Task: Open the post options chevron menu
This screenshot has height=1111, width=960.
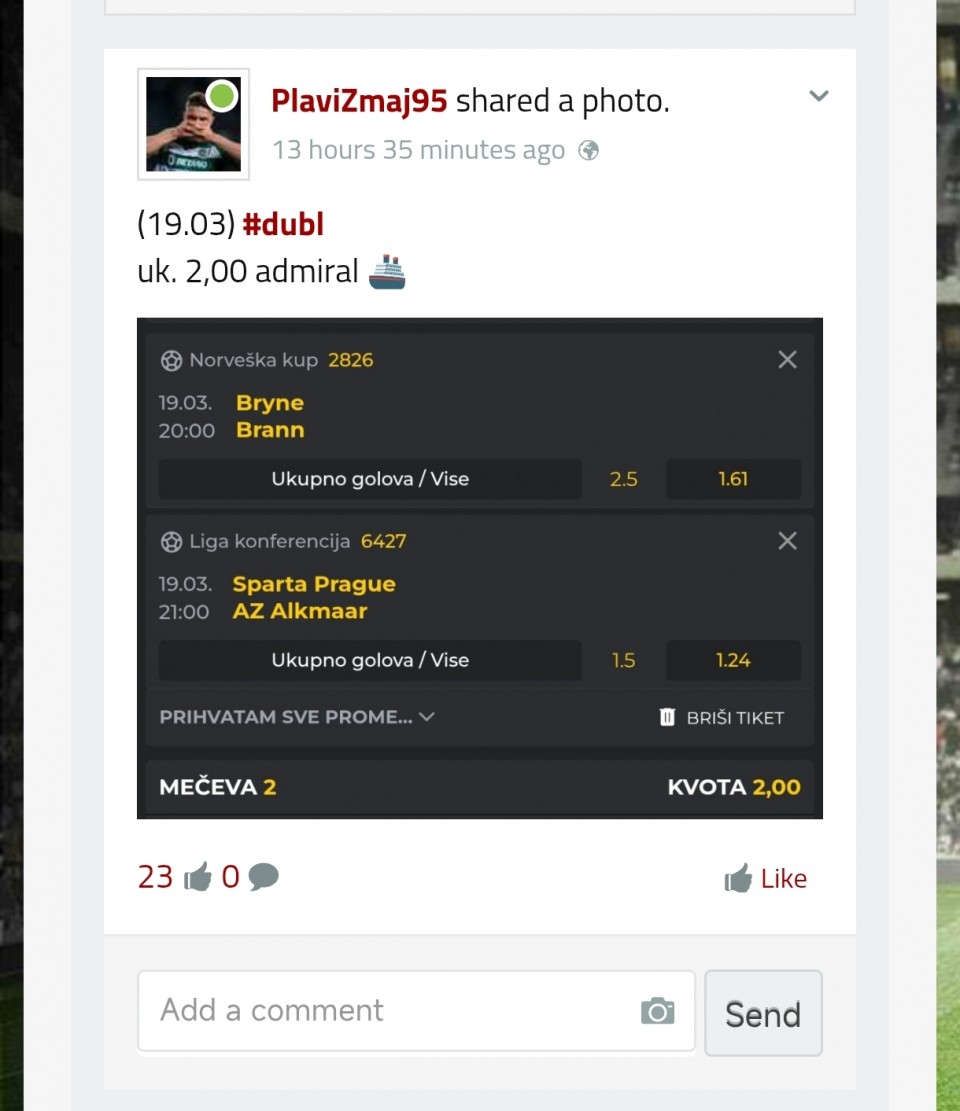Action: 818,96
